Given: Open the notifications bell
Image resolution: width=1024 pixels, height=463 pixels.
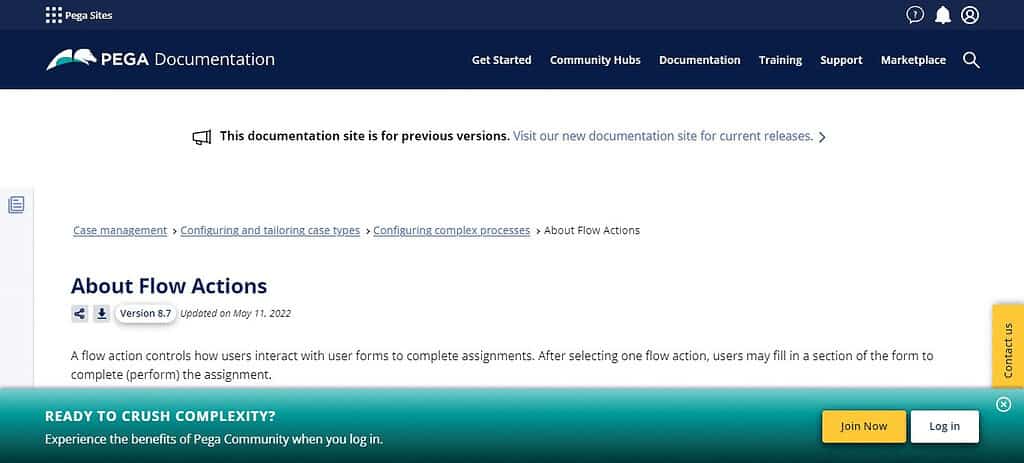Looking at the screenshot, I should pos(942,15).
